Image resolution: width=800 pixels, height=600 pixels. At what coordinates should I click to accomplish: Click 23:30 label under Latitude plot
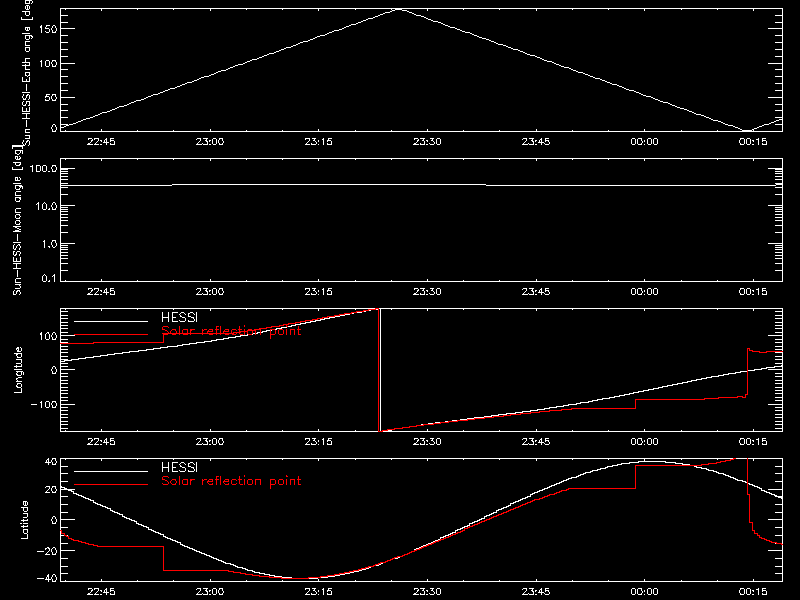click(x=427, y=591)
